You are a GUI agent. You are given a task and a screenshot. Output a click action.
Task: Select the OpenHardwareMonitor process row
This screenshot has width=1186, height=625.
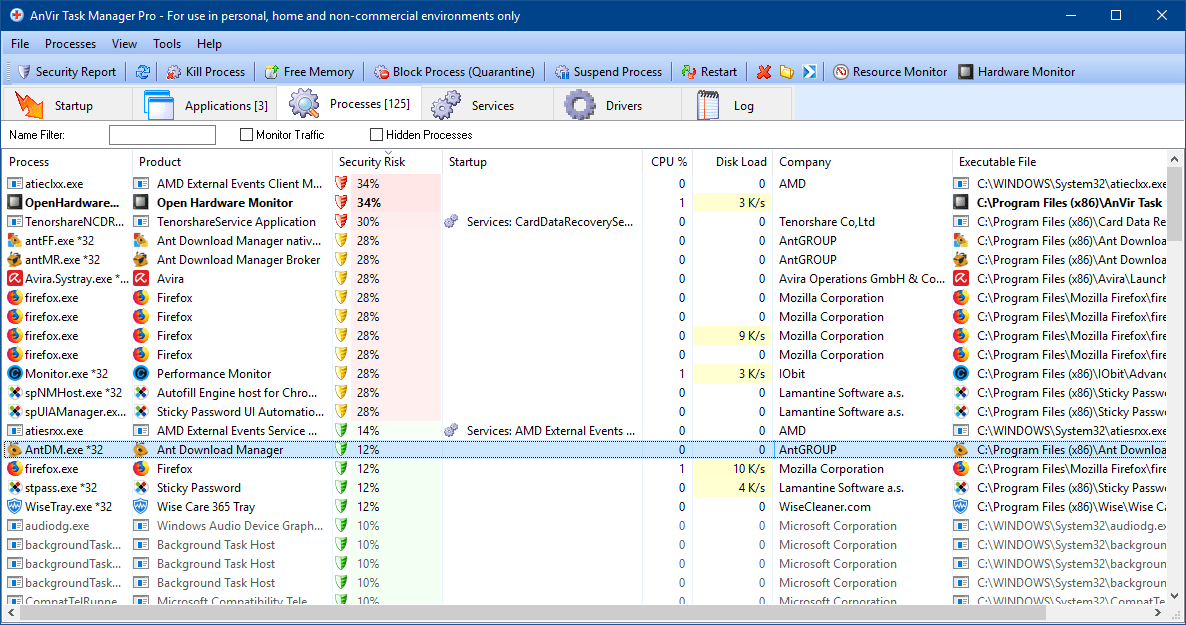[68, 203]
